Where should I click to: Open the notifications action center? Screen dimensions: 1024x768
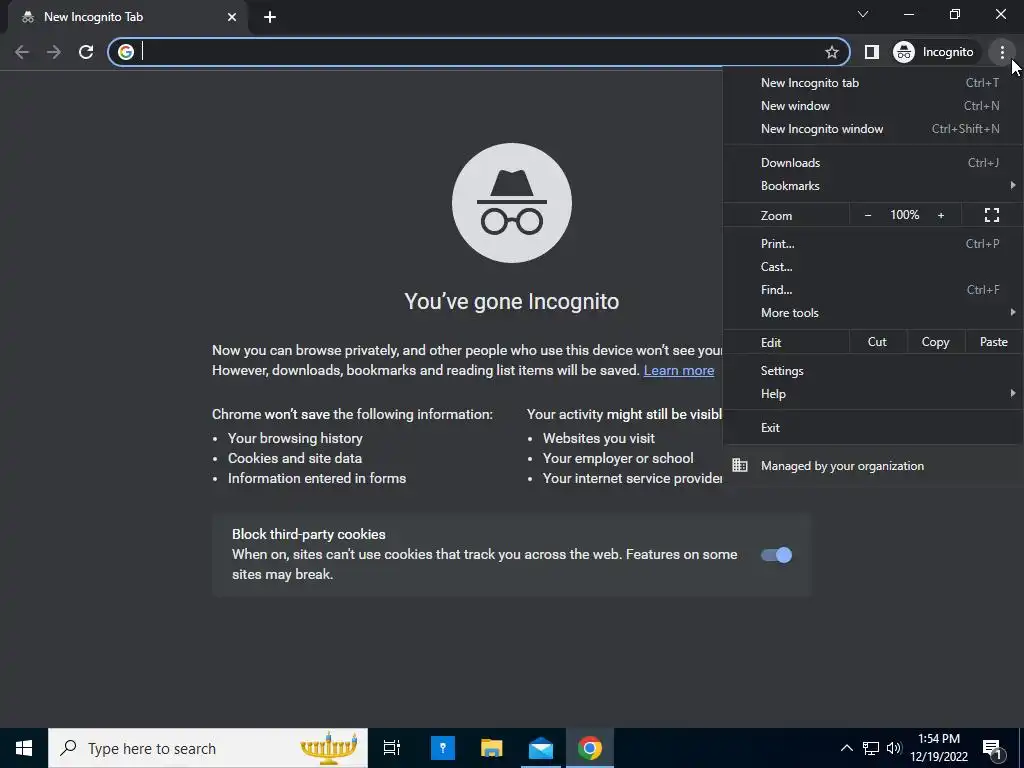(992, 748)
